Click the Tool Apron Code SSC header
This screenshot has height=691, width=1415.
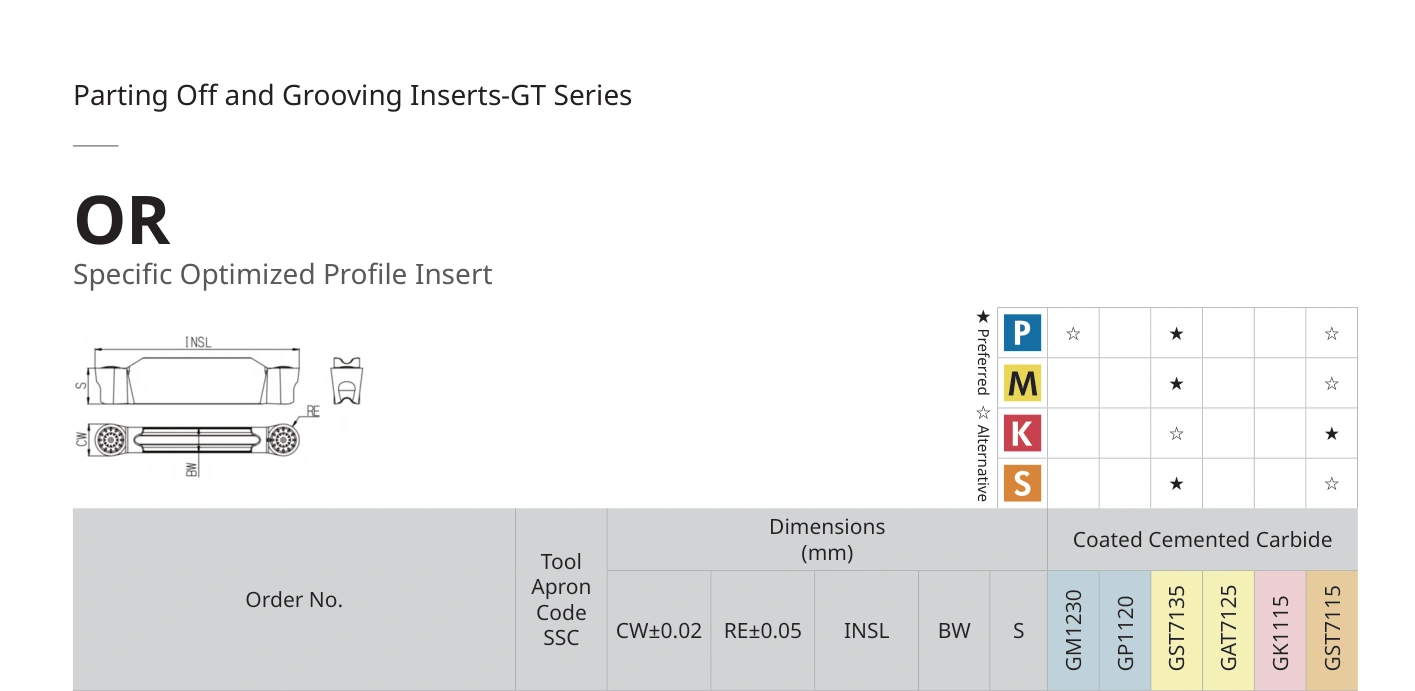tap(561, 600)
